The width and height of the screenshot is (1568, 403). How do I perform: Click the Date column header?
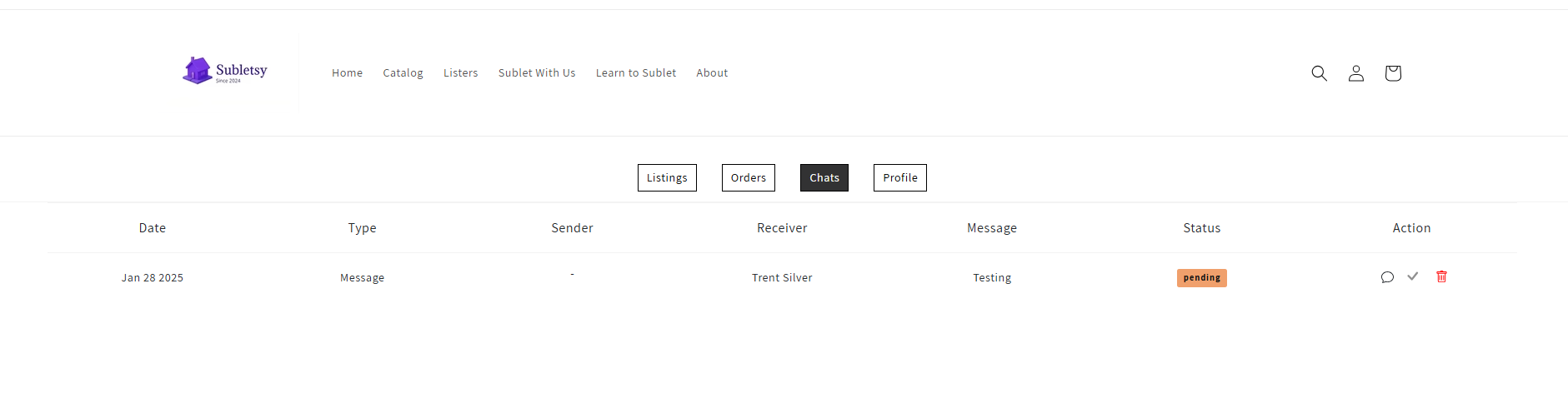coord(153,228)
